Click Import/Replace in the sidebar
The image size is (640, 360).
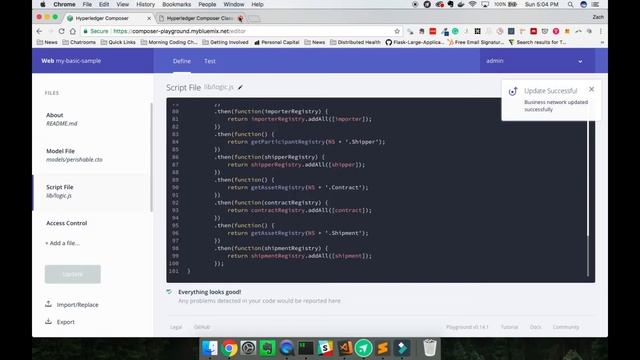point(78,304)
